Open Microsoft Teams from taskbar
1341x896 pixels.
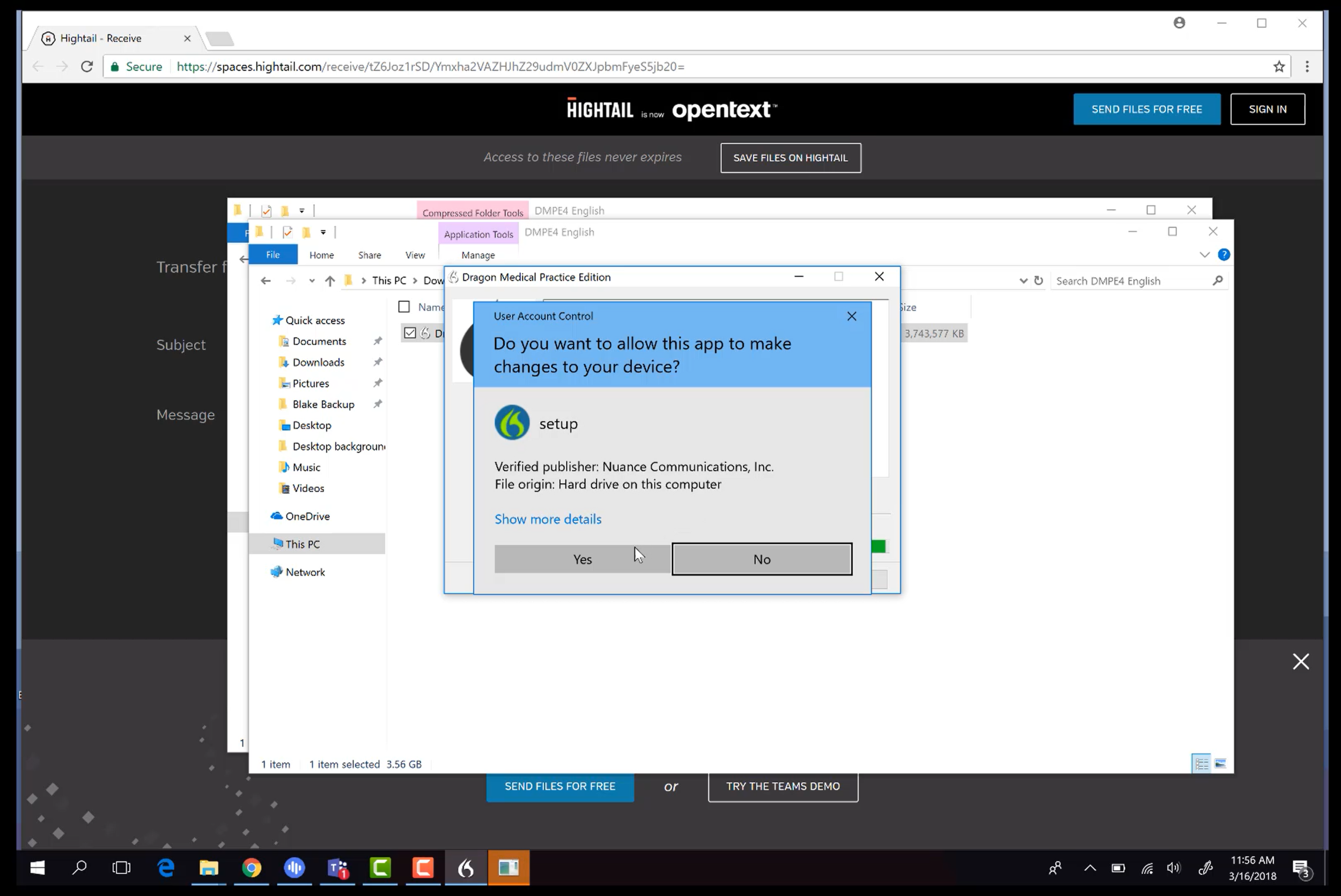coord(337,868)
